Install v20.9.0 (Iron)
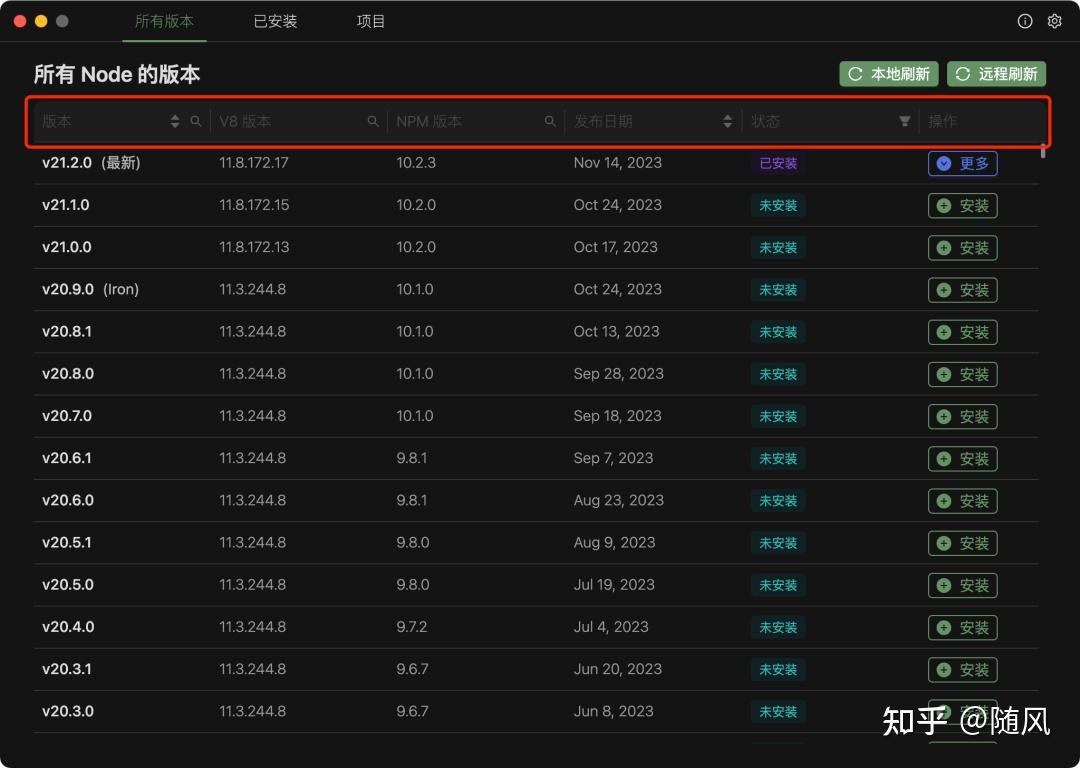Viewport: 1080px width, 768px height. (962, 290)
